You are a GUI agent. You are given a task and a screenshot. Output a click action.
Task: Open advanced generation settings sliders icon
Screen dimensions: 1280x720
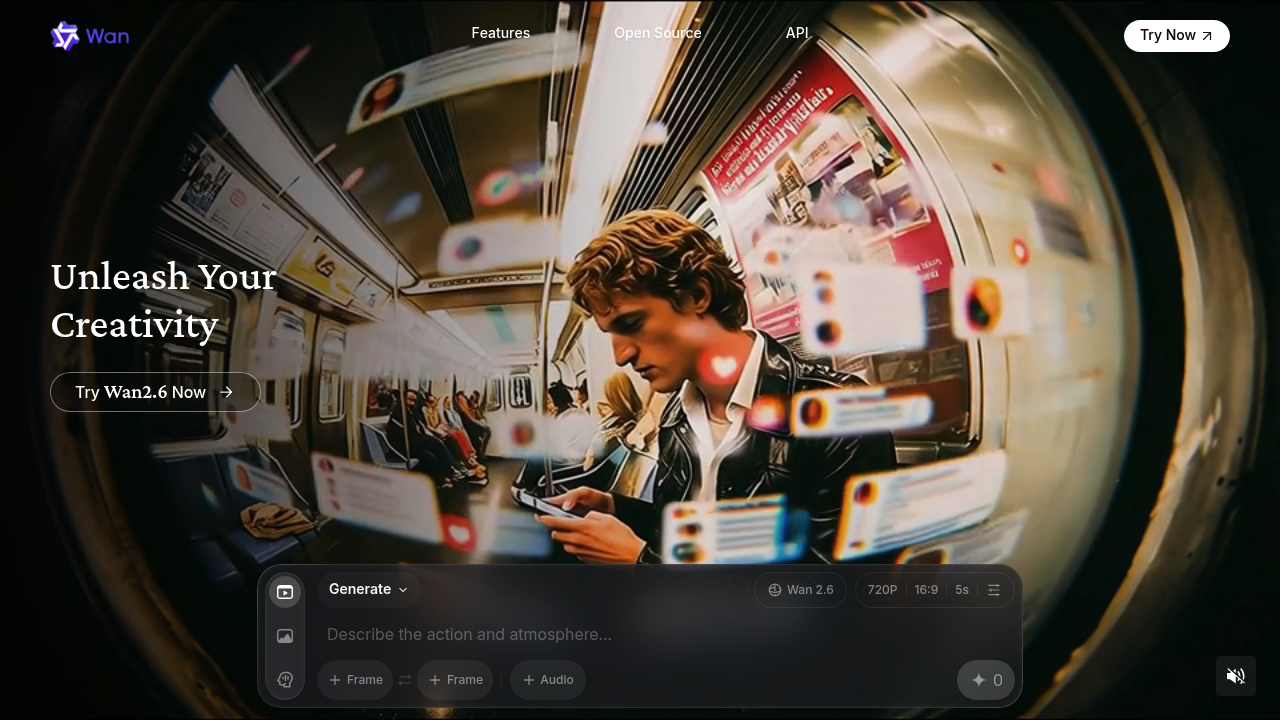point(994,589)
